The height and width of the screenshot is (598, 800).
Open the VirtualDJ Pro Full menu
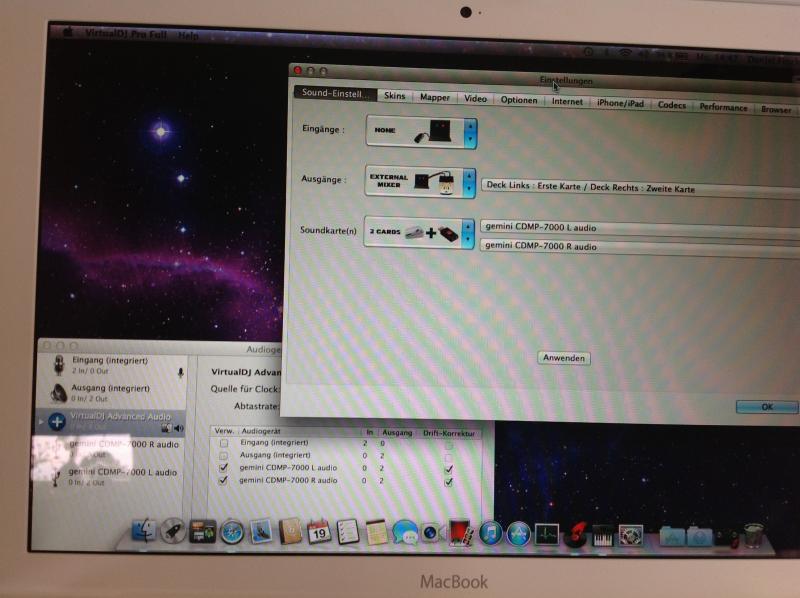click(x=126, y=34)
